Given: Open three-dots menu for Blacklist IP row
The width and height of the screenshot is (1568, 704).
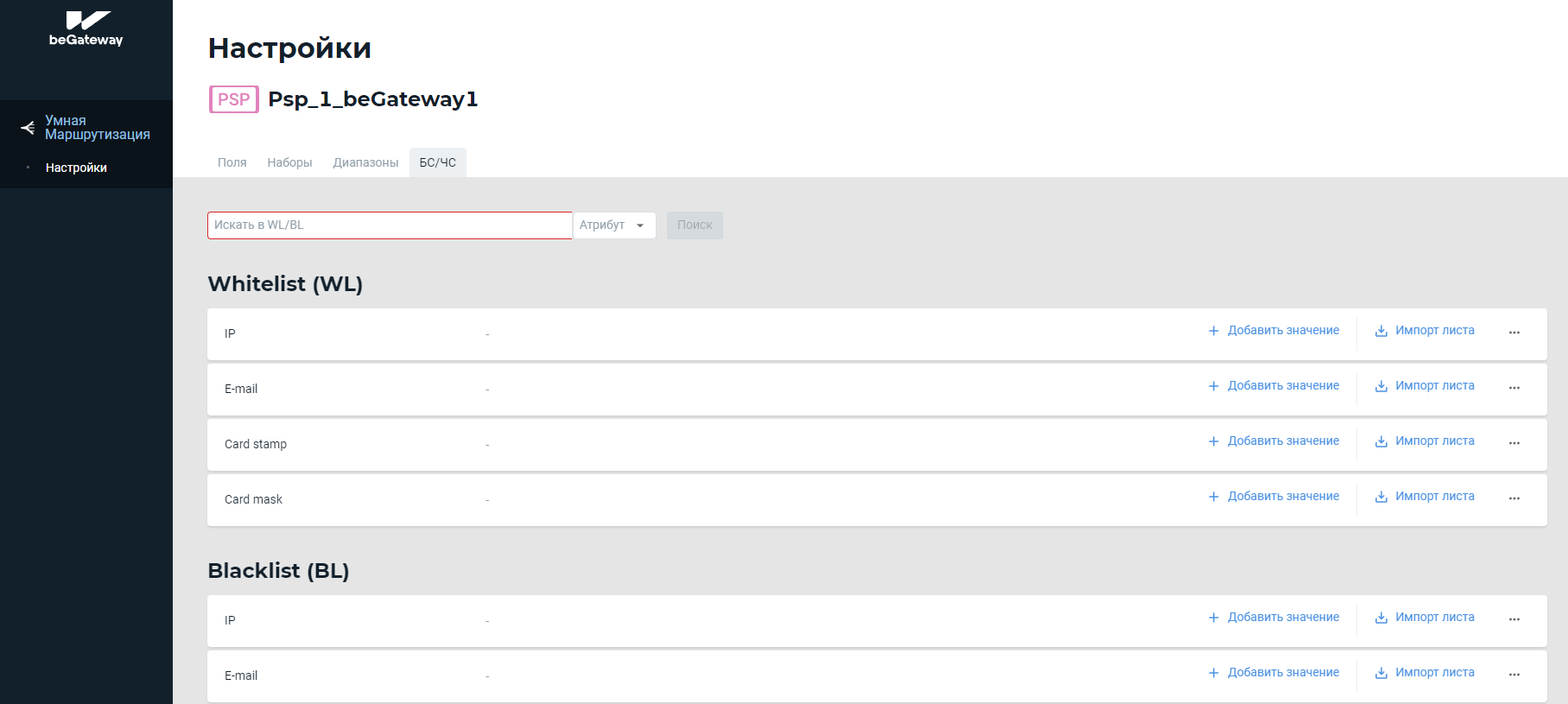Looking at the screenshot, I should pos(1514,619).
